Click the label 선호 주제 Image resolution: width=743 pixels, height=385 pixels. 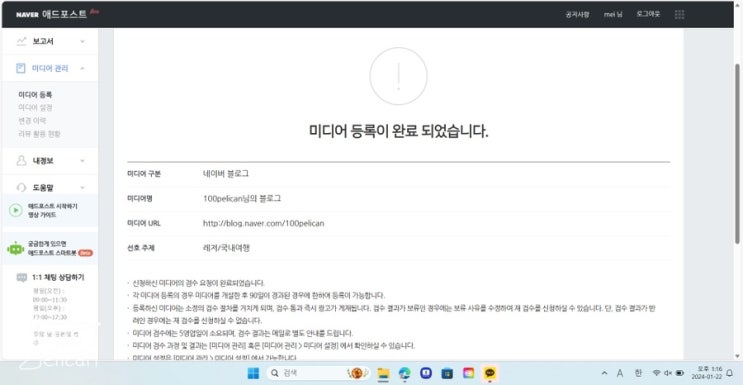point(141,248)
